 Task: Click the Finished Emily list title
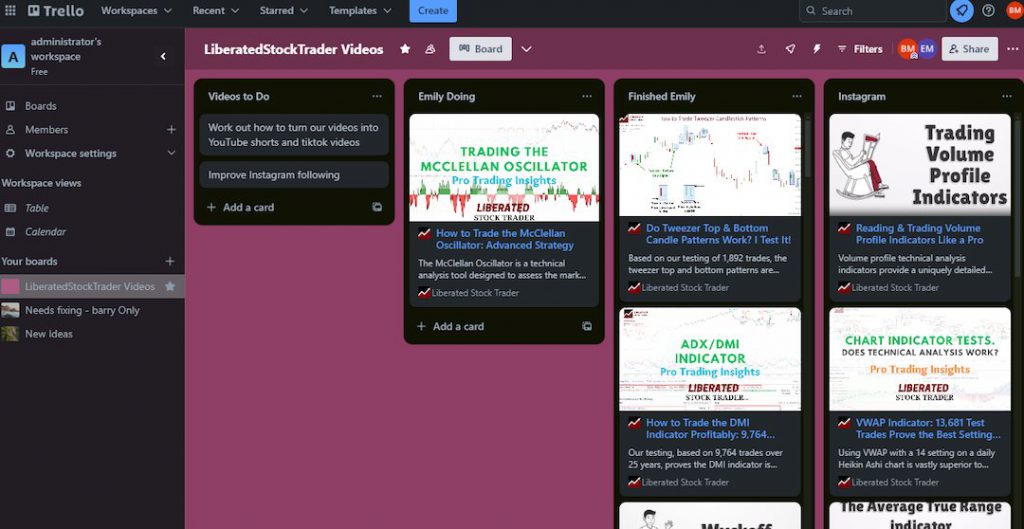662,96
